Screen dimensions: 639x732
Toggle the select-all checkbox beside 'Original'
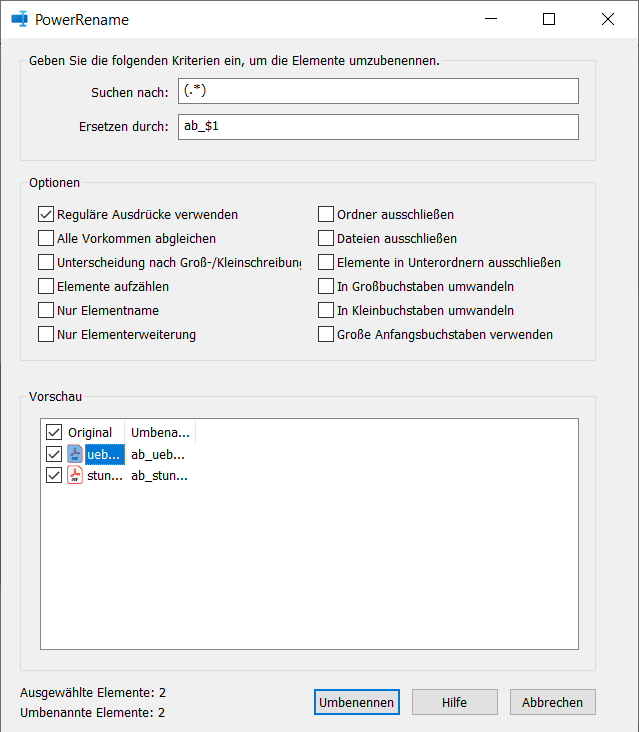tap(54, 432)
